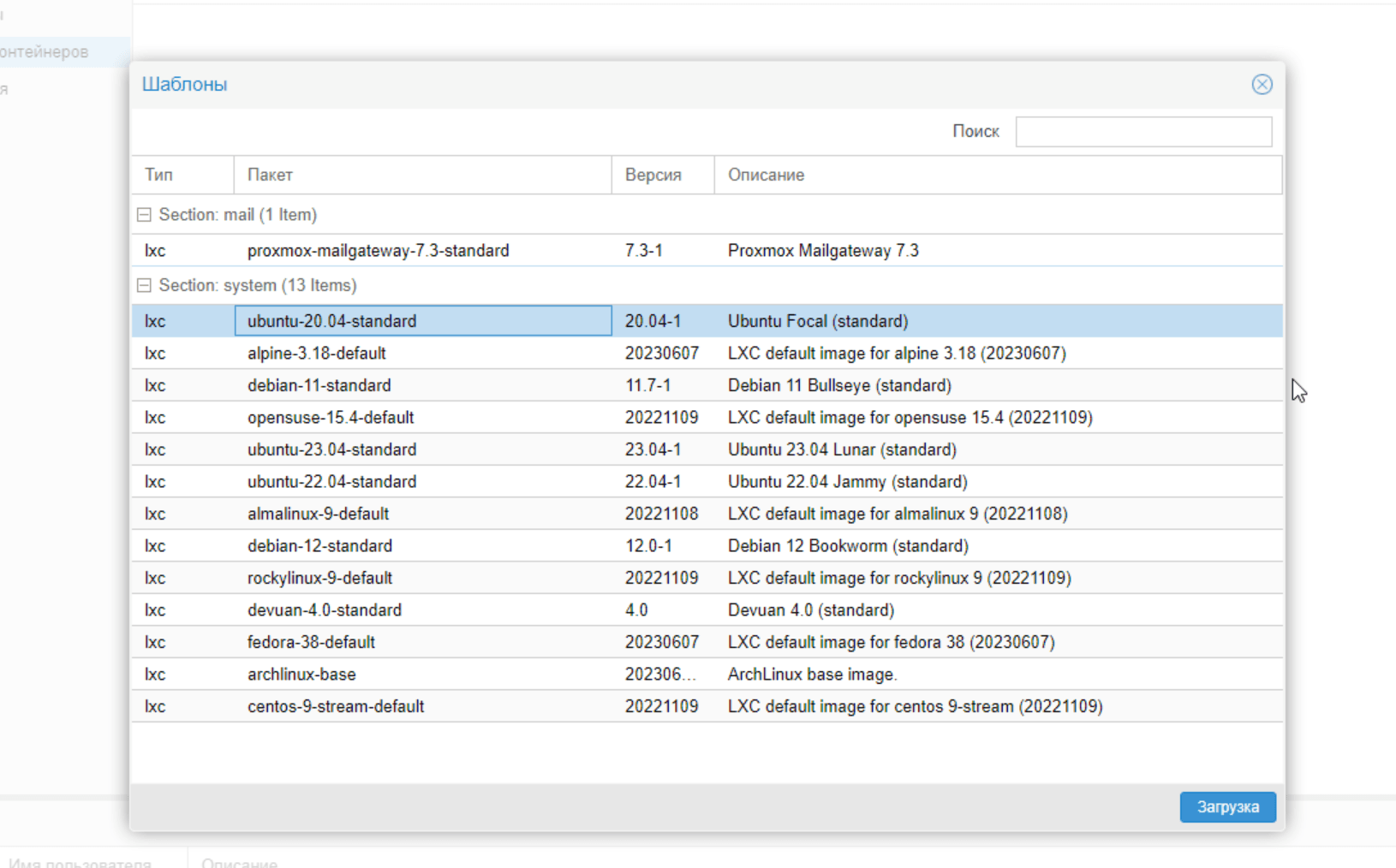
Task: Click Ubuntu Focal (standard) description
Action: tap(818, 321)
